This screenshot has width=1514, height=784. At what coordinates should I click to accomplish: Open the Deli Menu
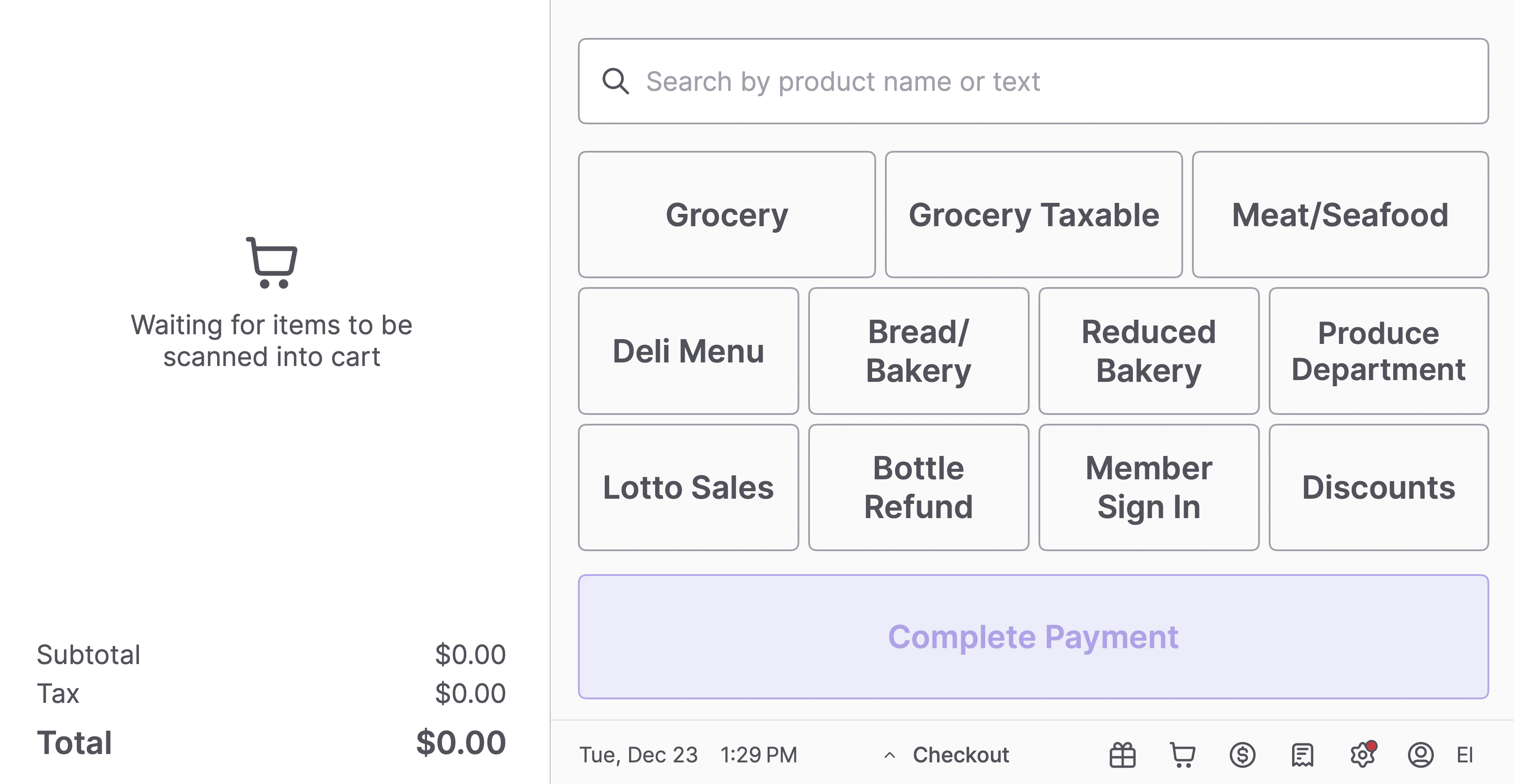pos(688,351)
